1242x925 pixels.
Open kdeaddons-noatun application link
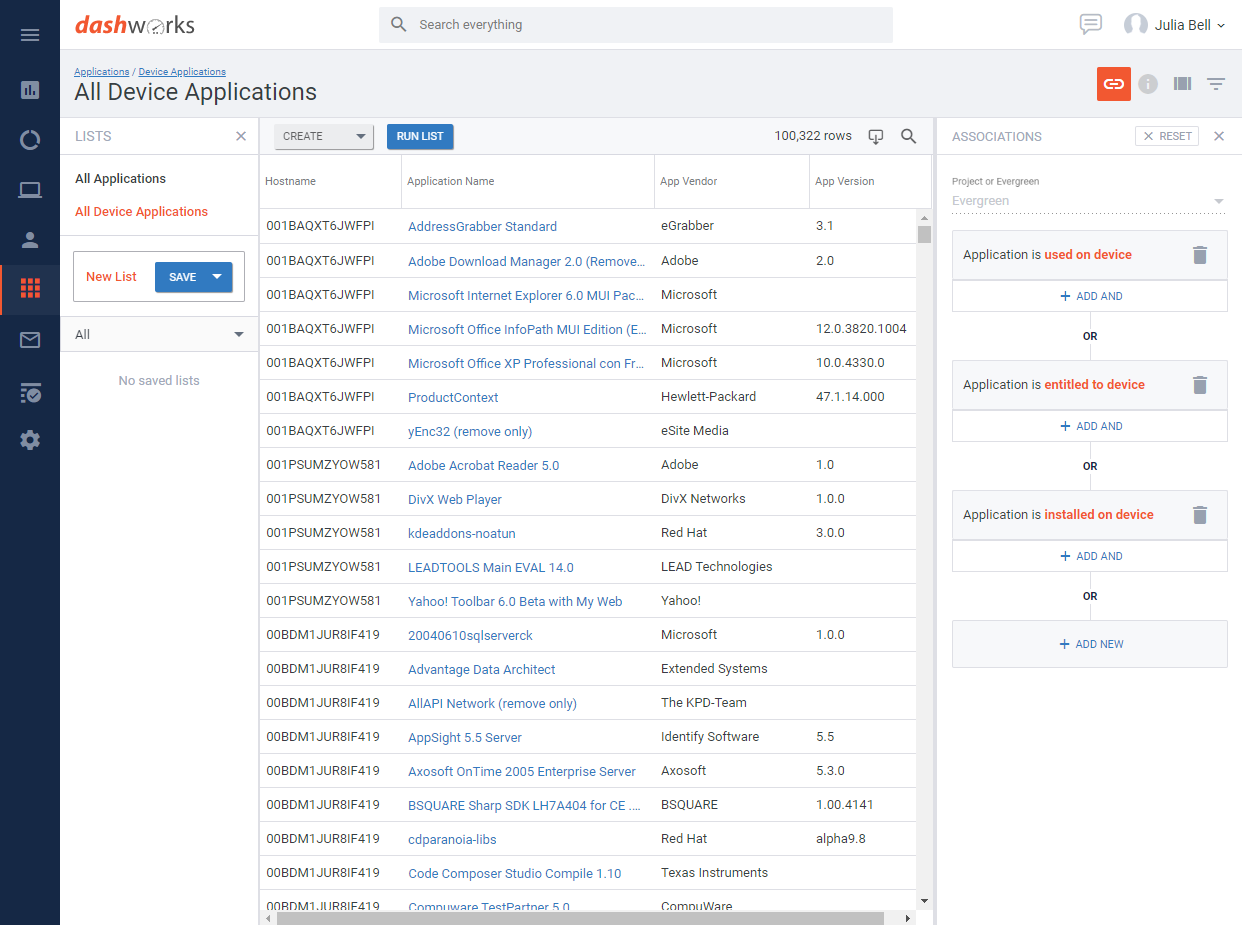point(462,534)
